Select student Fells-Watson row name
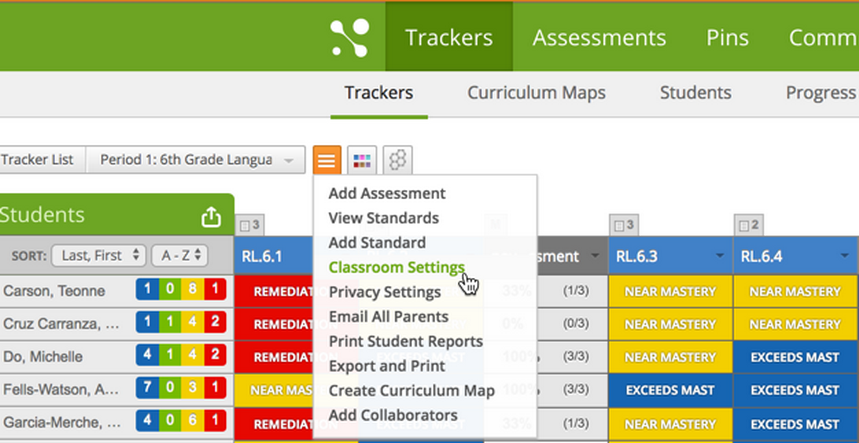Screen dimensions: 859x443 tap(60, 390)
